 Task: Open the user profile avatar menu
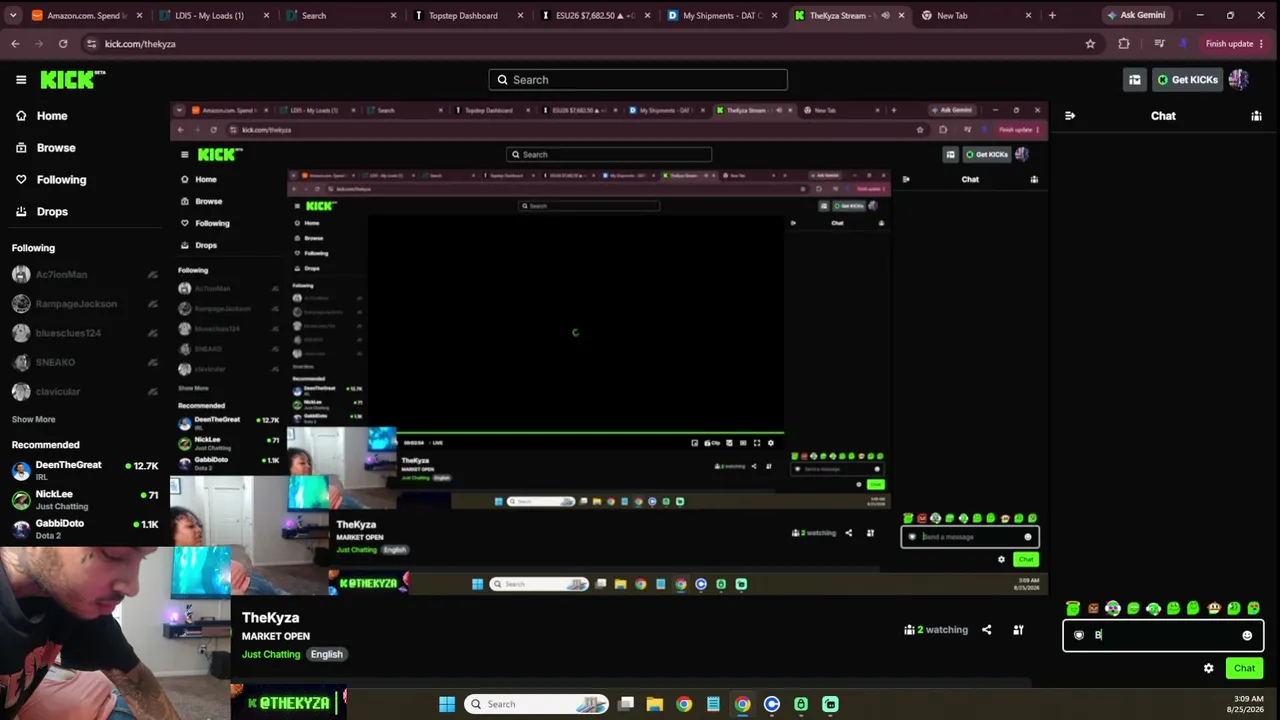(x=1239, y=80)
